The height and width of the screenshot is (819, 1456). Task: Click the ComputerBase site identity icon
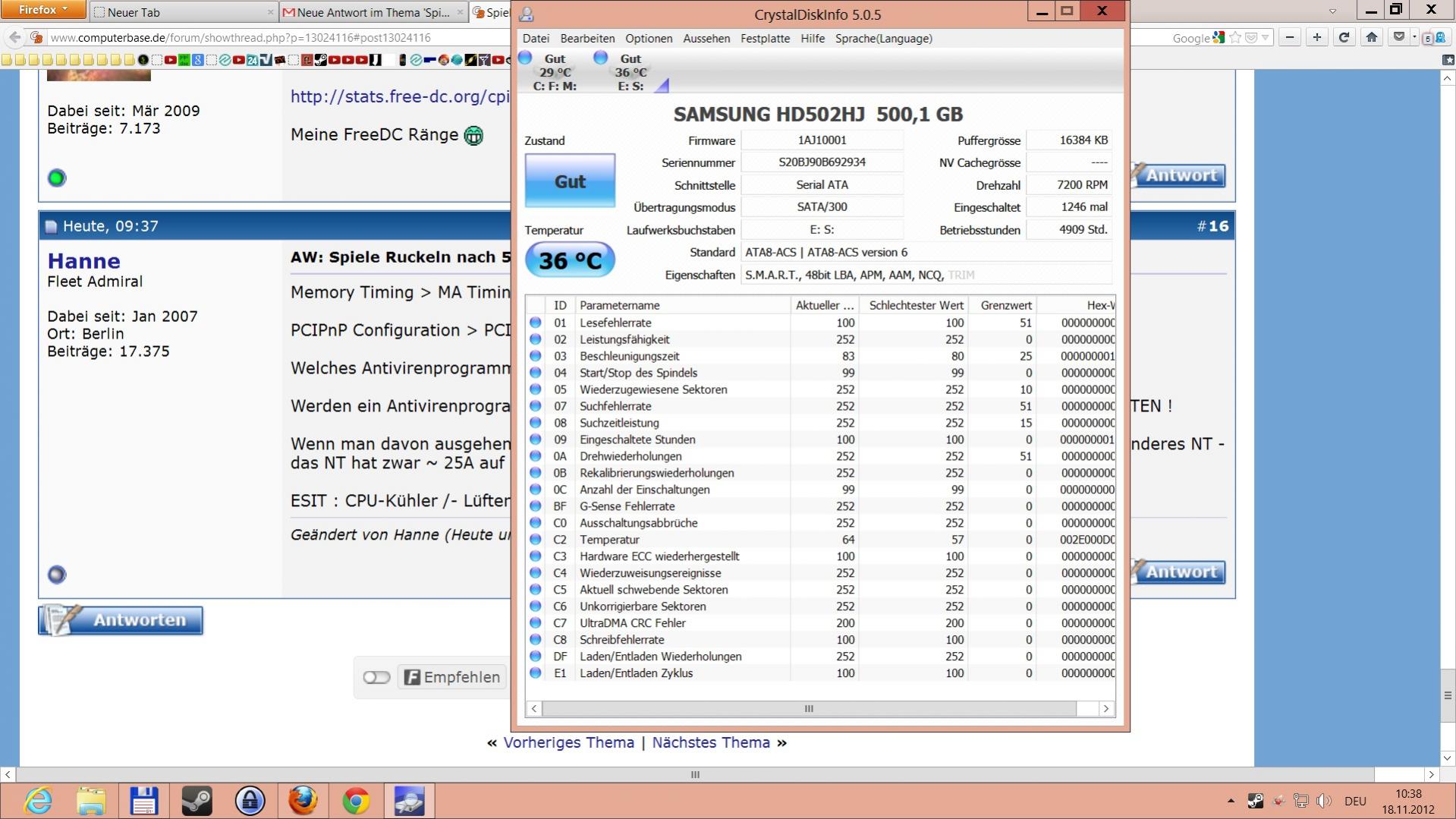(36, 37)
